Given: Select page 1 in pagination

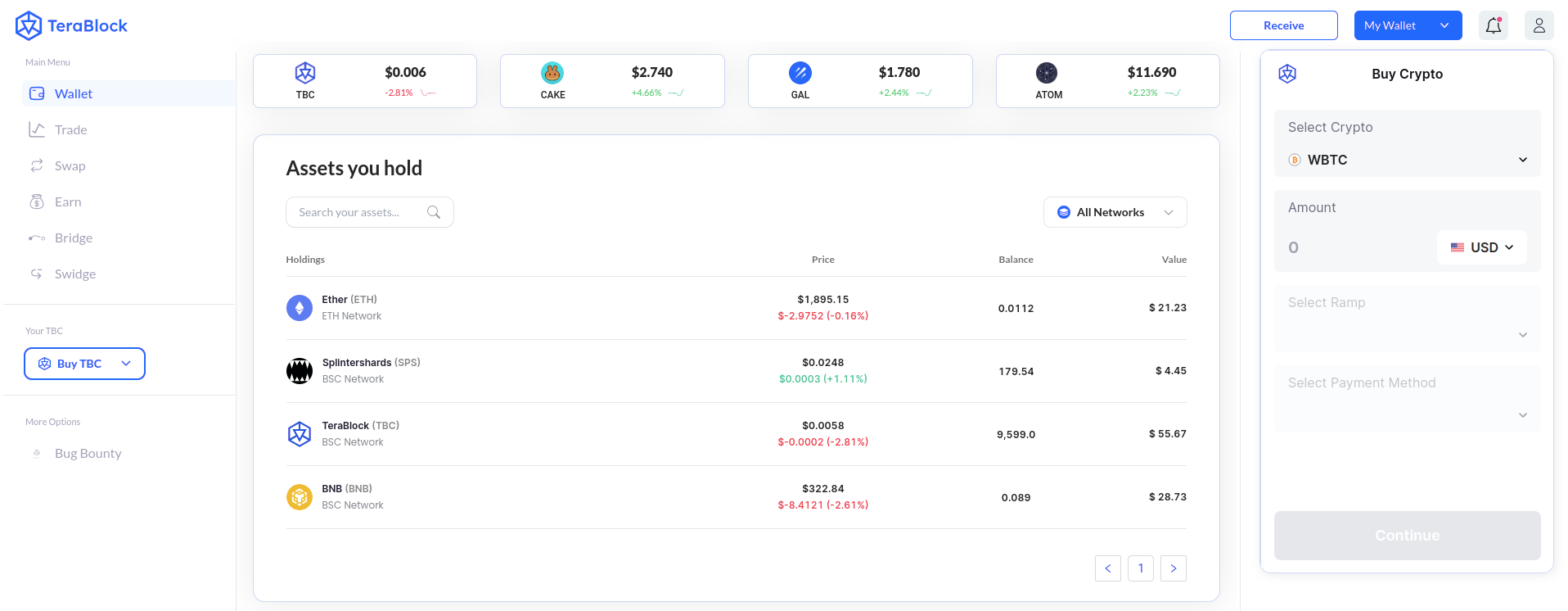Looking at the screenshot, I should tap(1141, 568).
